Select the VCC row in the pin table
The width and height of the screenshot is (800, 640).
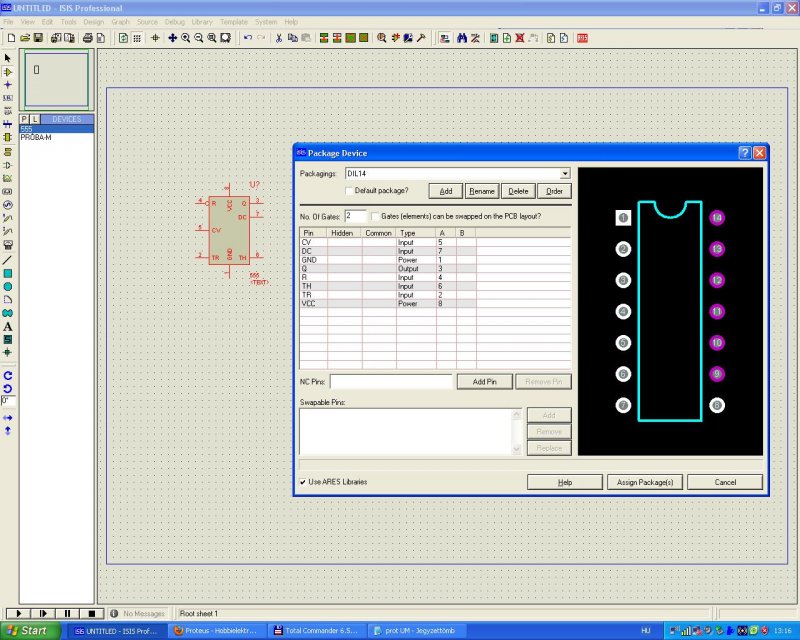[388, 304]
